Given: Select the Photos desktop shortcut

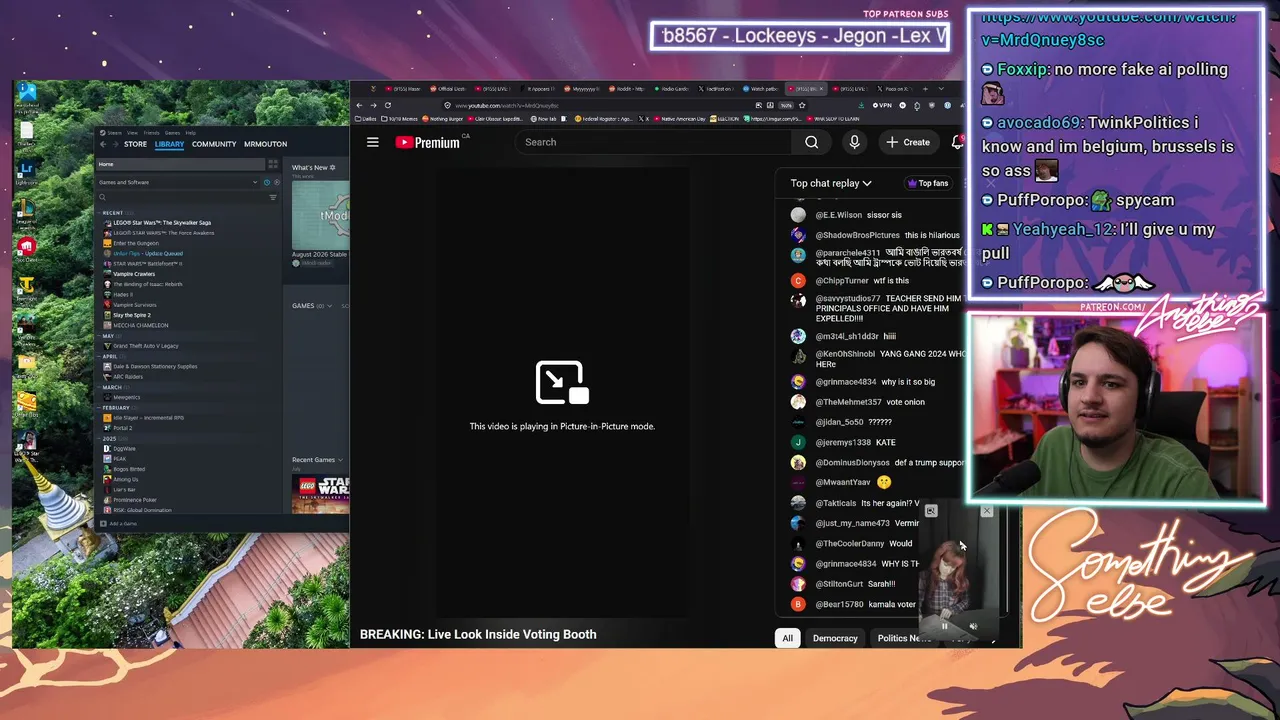Looking at the screenshot, I should pos(27,93).
